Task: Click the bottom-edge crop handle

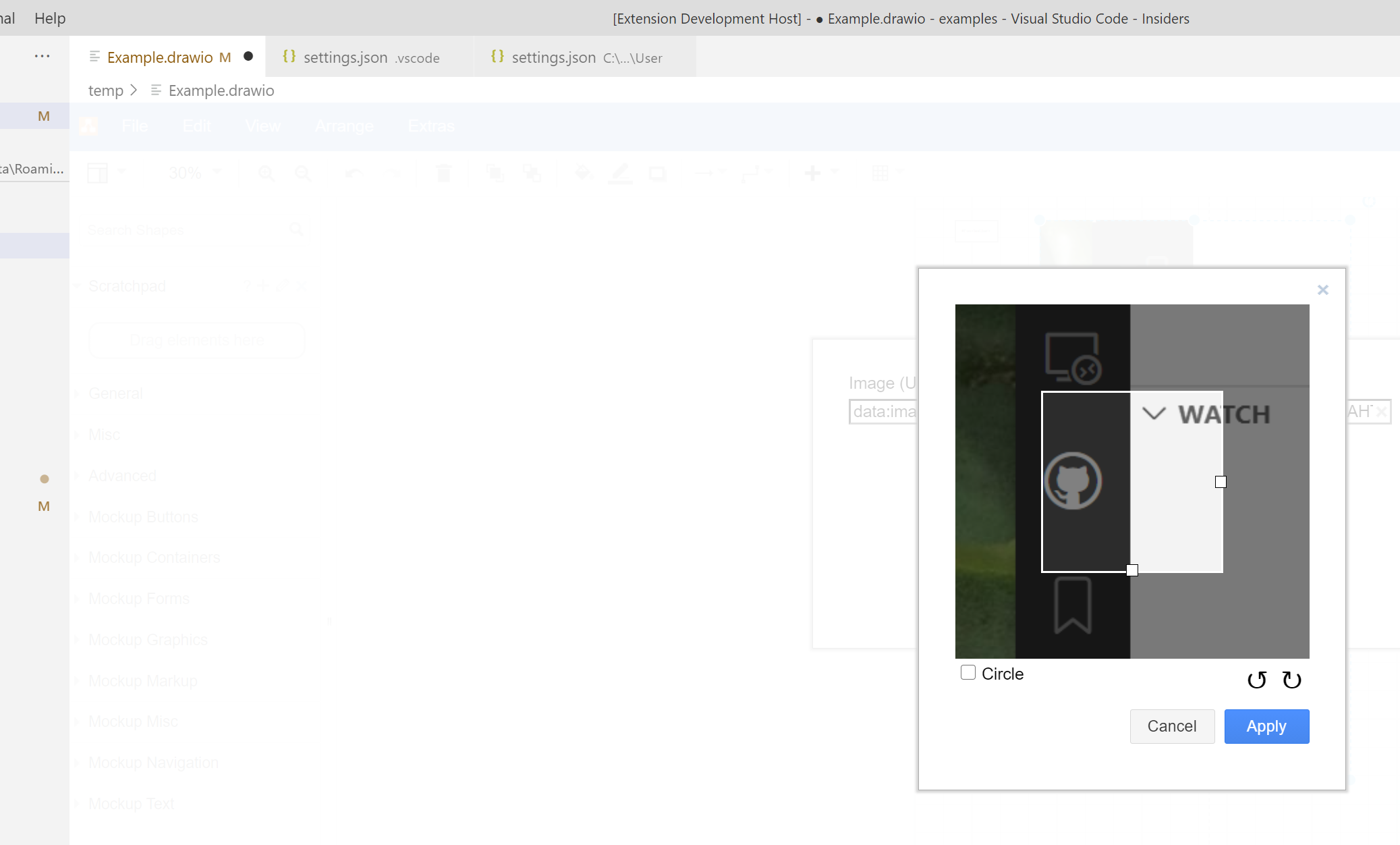Action: pyautogui.click(x=1132, y=570)
